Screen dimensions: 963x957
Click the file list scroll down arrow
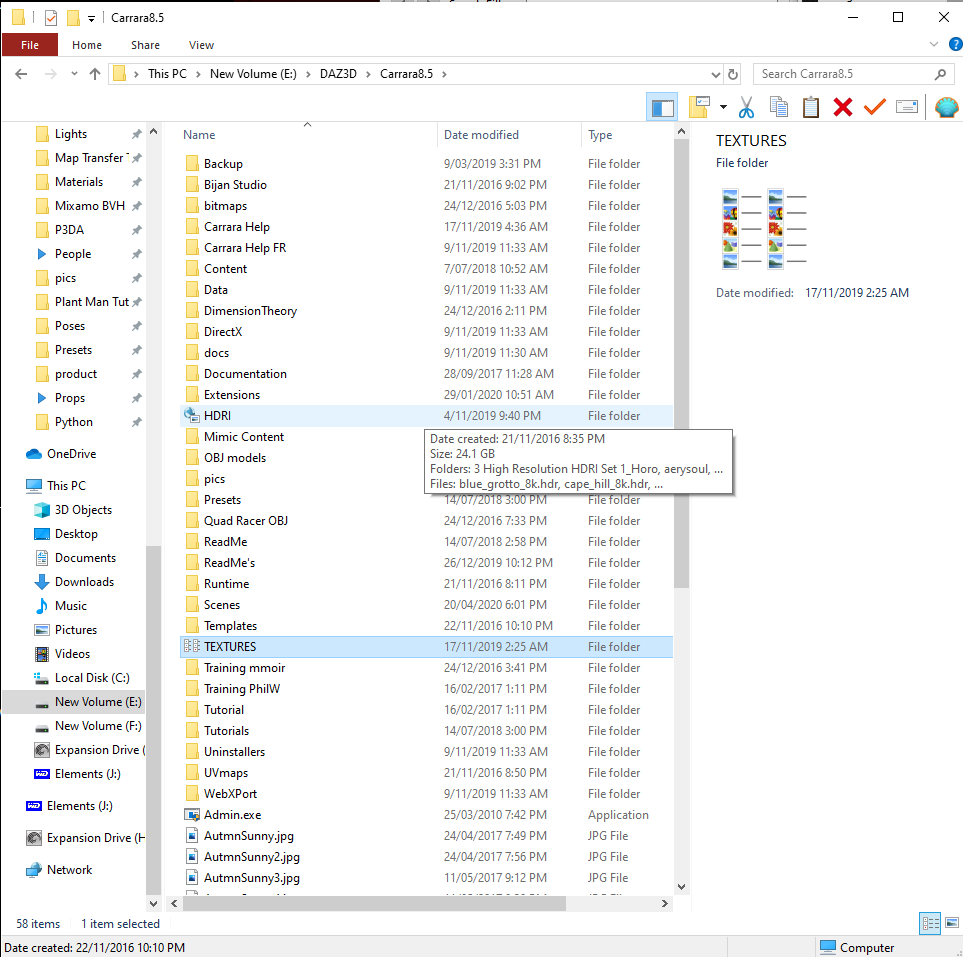click(681, 886)
